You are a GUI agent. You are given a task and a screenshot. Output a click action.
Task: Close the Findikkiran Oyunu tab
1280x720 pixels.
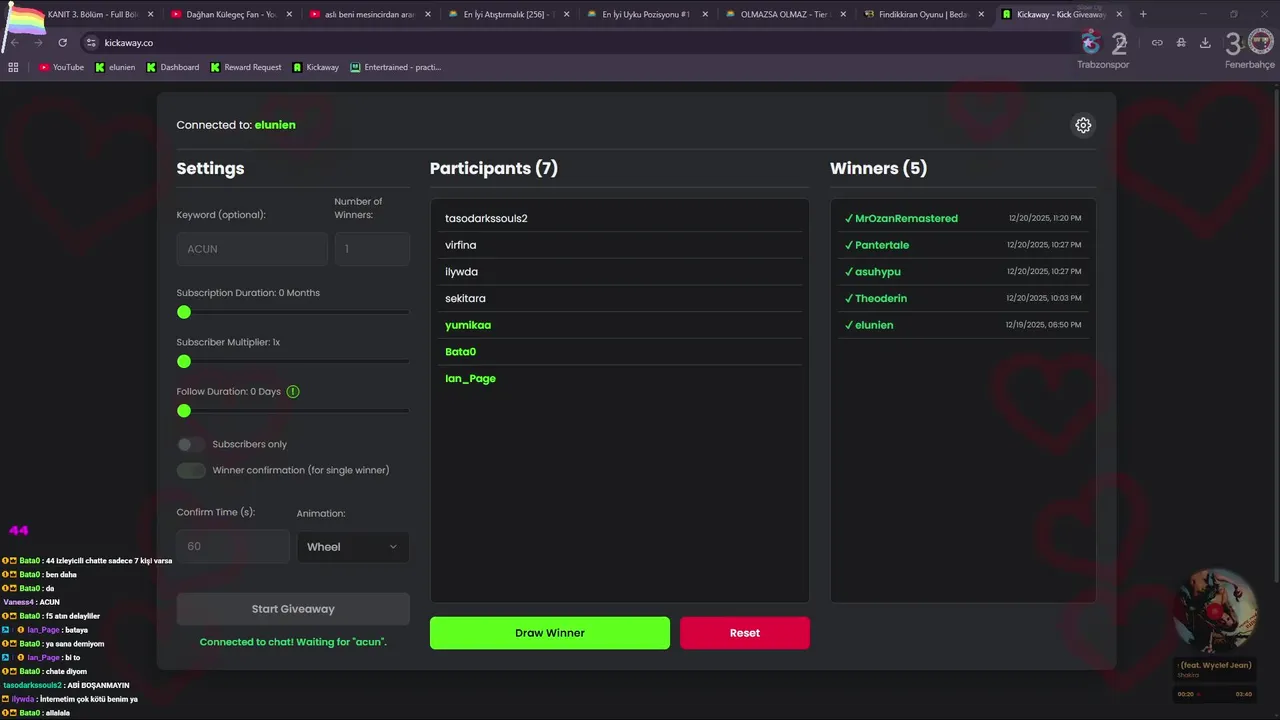tap(981, 14)
